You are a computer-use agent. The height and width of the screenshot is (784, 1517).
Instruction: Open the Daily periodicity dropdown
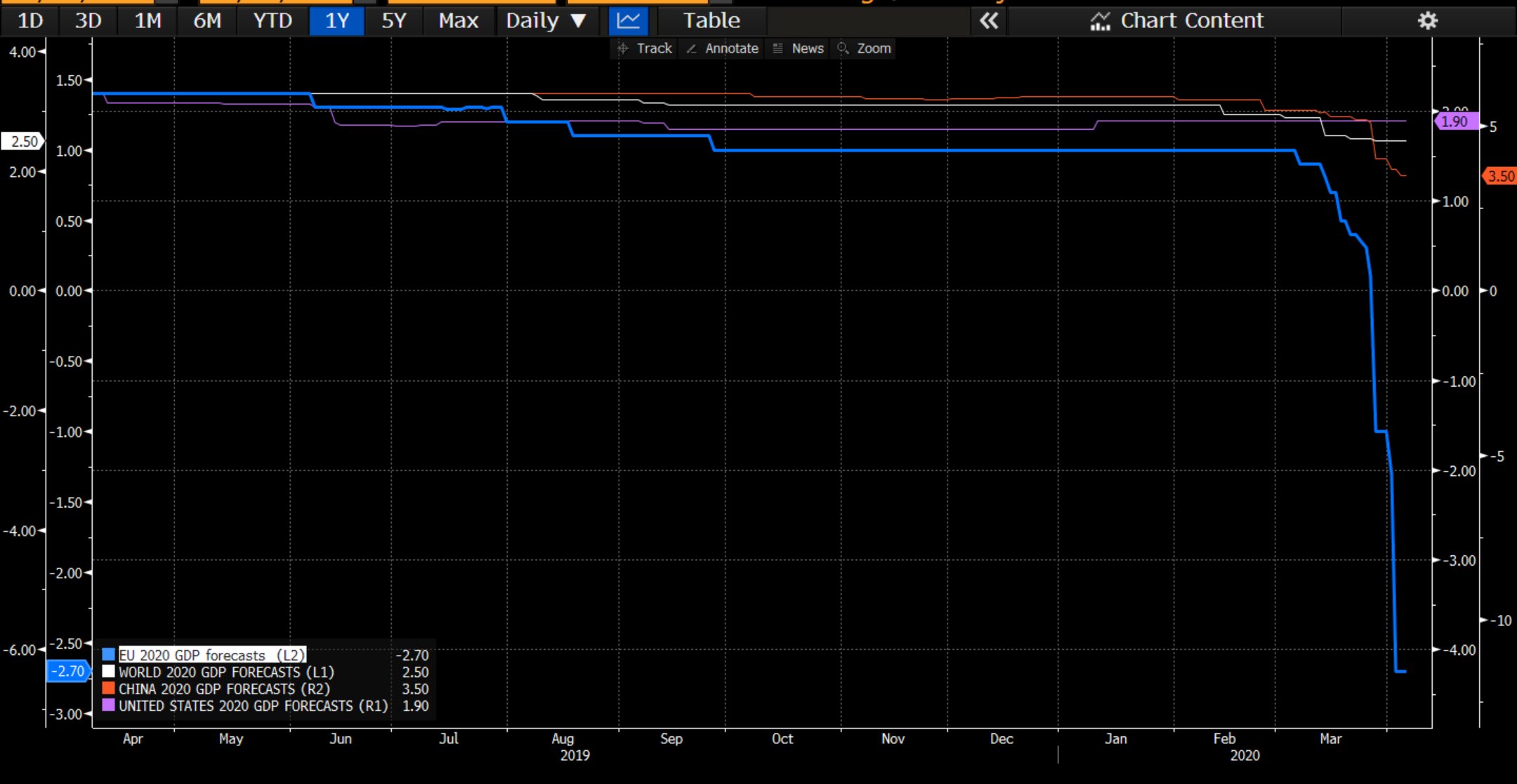pos(546,20)
